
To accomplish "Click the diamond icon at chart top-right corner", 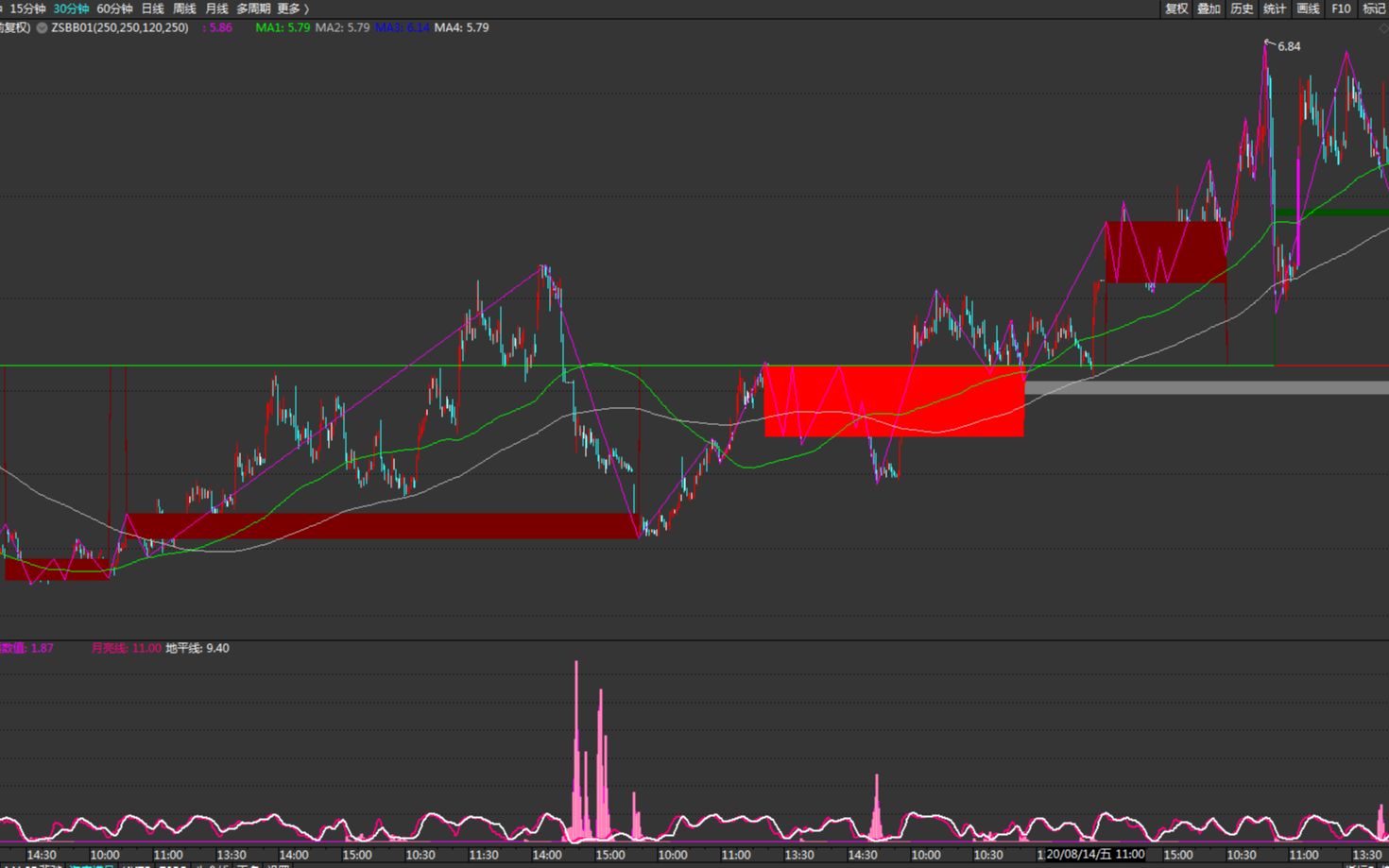I will coord(1383,28).
